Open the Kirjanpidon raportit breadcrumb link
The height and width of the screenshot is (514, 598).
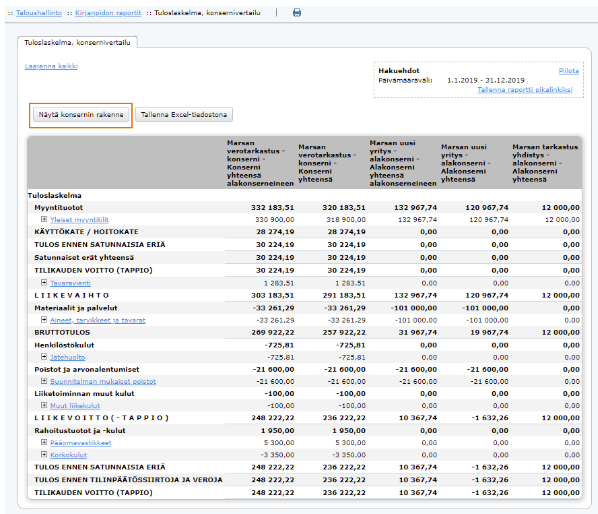click(108, 13)
